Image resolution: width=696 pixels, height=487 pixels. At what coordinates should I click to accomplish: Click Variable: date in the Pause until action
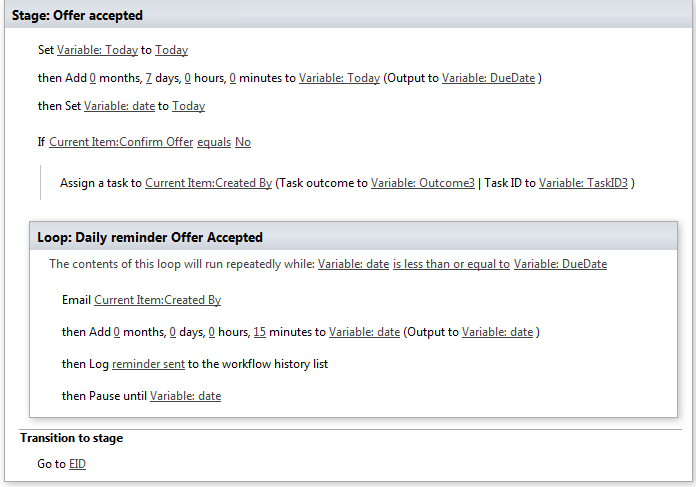coord(185,396)
